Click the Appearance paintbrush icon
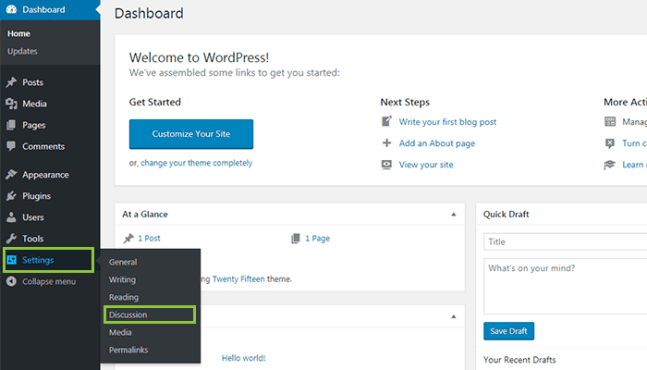The height and width of the screenshot is (370, 647). coord(11,174)
